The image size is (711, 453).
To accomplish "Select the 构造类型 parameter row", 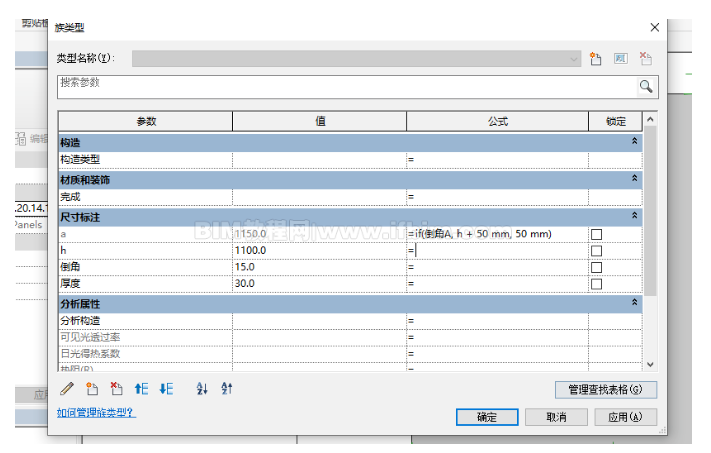I will (351, 160).
